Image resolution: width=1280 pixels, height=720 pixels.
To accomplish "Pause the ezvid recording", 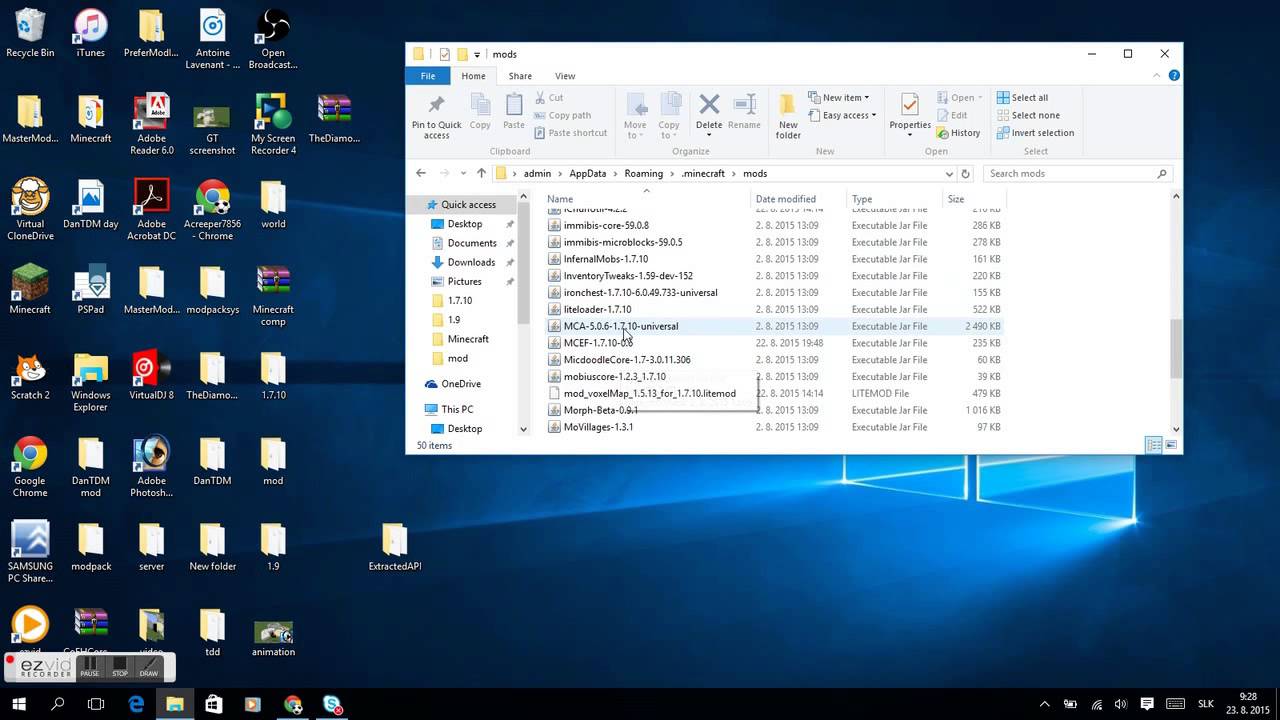I will [x=90, y=667].
